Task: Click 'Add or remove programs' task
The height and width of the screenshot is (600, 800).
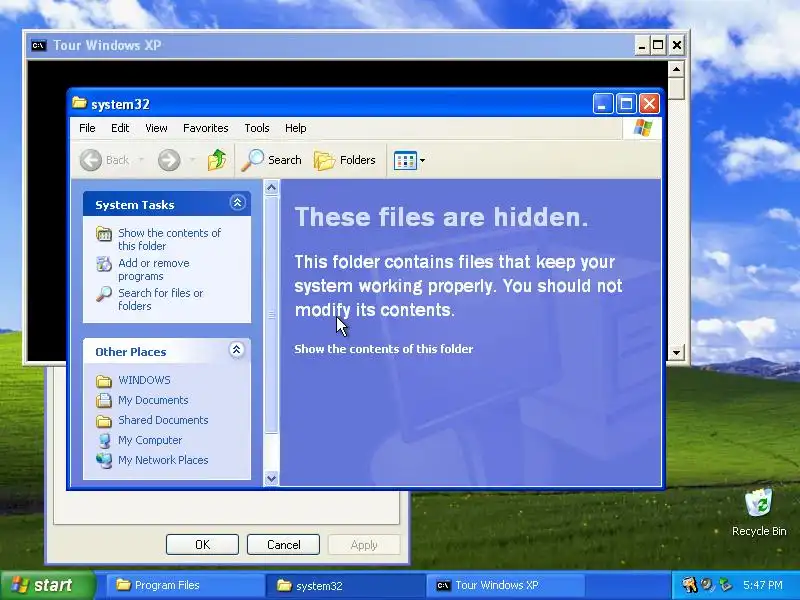Action: 154,269
